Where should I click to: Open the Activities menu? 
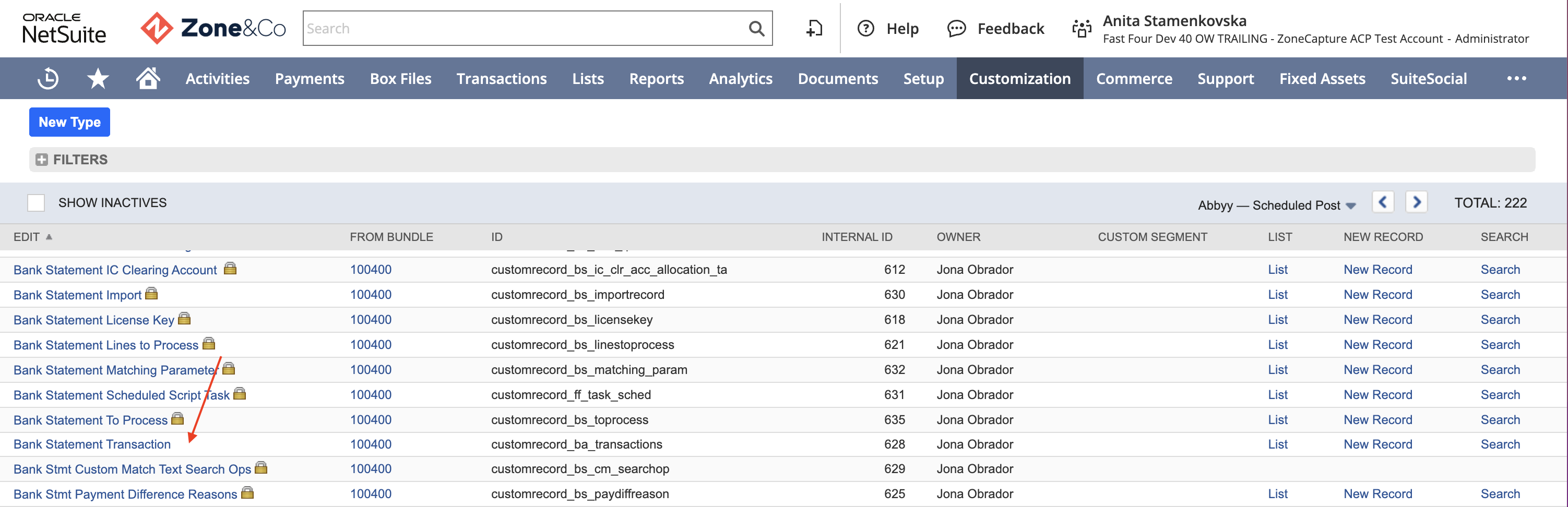(217, 78)
